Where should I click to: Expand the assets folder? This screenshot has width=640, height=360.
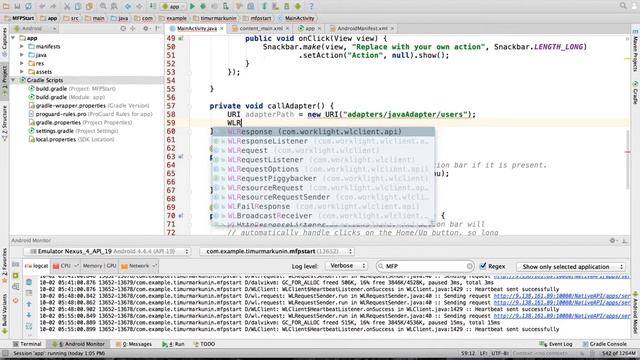[x=22, y=72]
